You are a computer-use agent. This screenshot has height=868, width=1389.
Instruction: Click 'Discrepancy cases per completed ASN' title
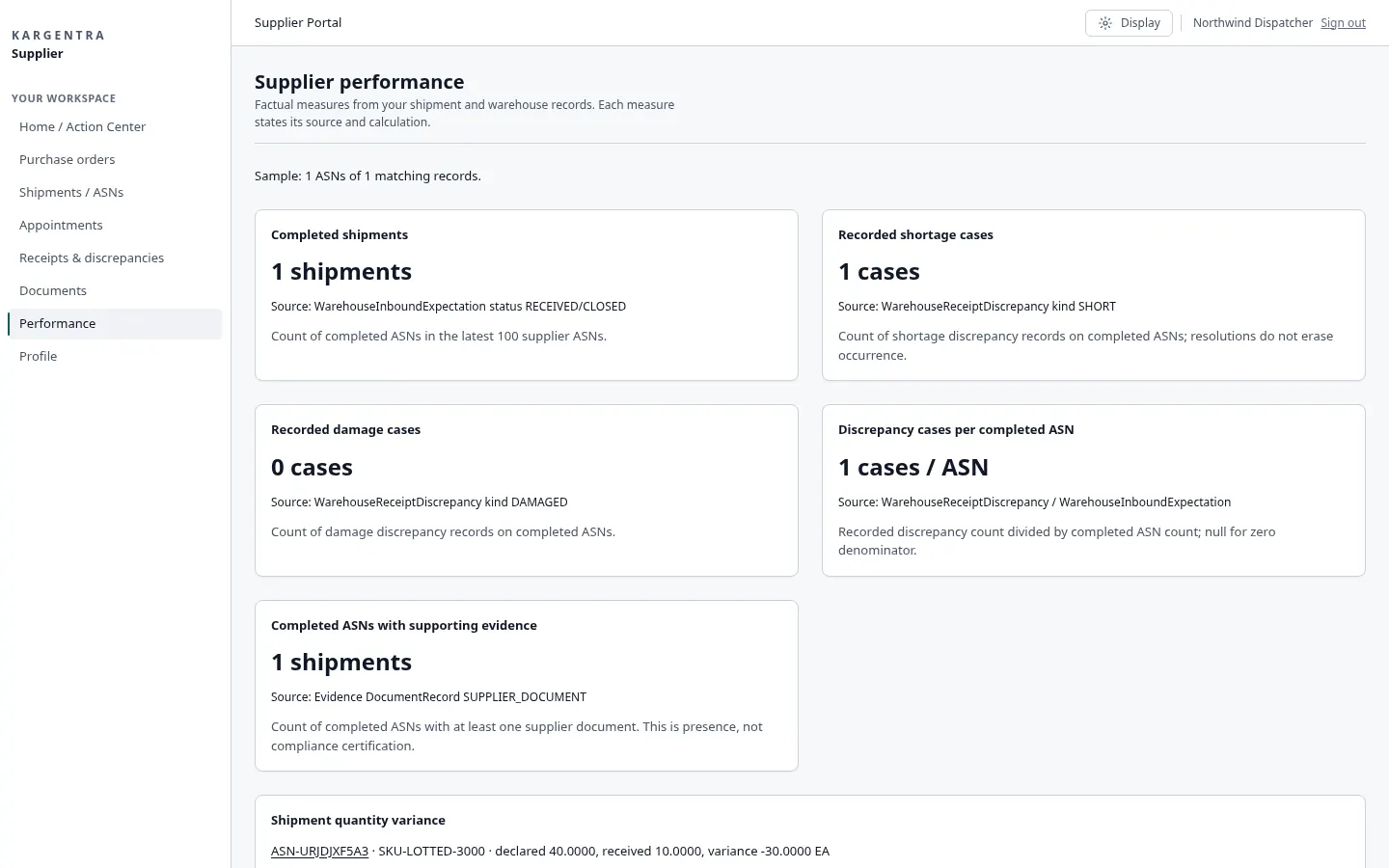point(956,429)
